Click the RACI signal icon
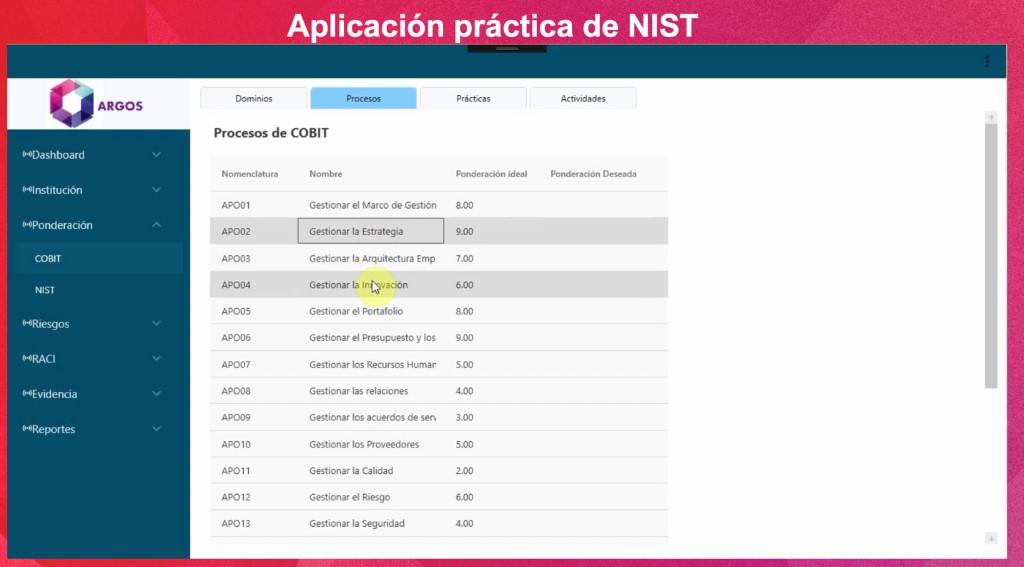1024x567 pixels. [x=27, y=358]
